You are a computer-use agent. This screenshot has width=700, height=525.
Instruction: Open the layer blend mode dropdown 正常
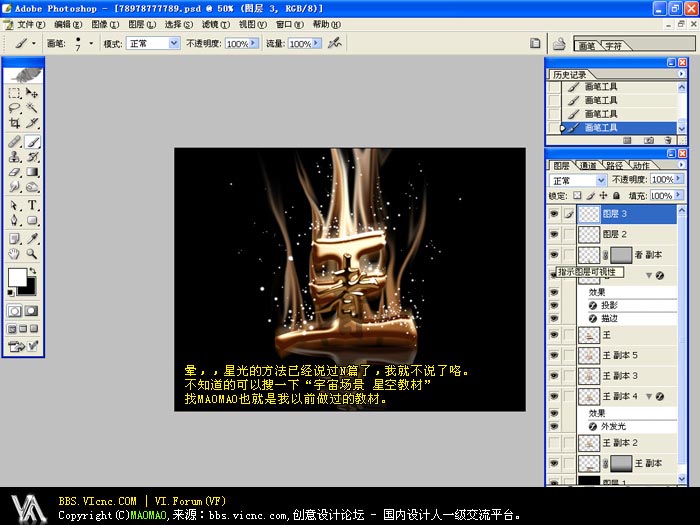(579, 180)
